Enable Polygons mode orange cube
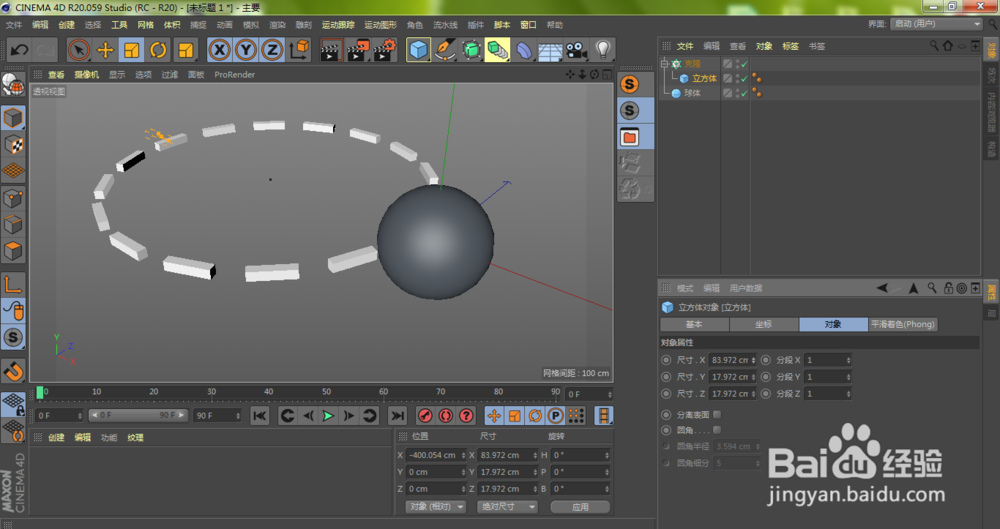The width and height of the screenshot is (1000, 529). pyautogui.click(x=13, y=251)
